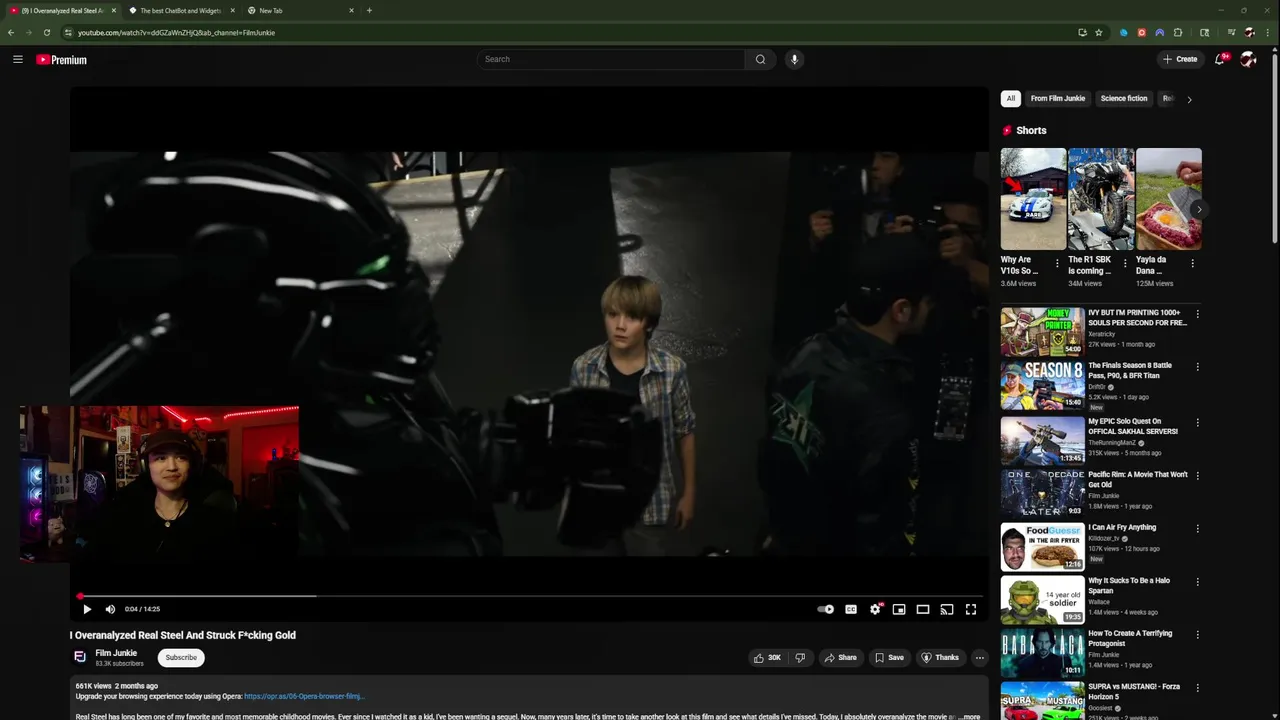Open the red extension icon in toolbar
Viewport: 1280px width, 720px height.
(x=1142, y=33)
